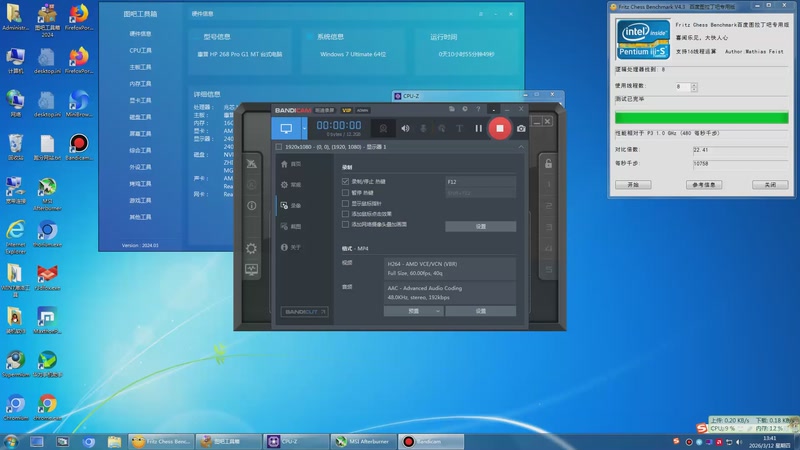Click 参考信息 button in Fritz Chess Benchmark

click(704, 185)
